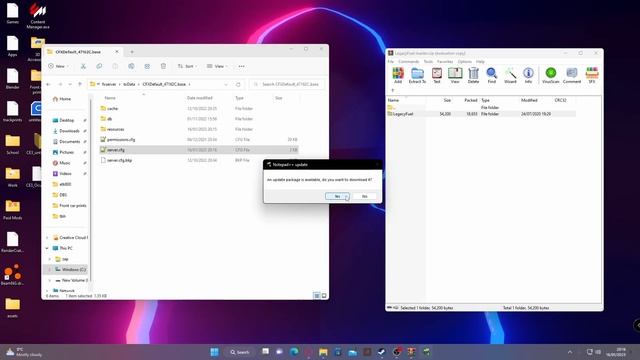Open the File menu in WinRAR
This screenshot has height=360, width=640.
pyautogui.click(x=391, y=62)
